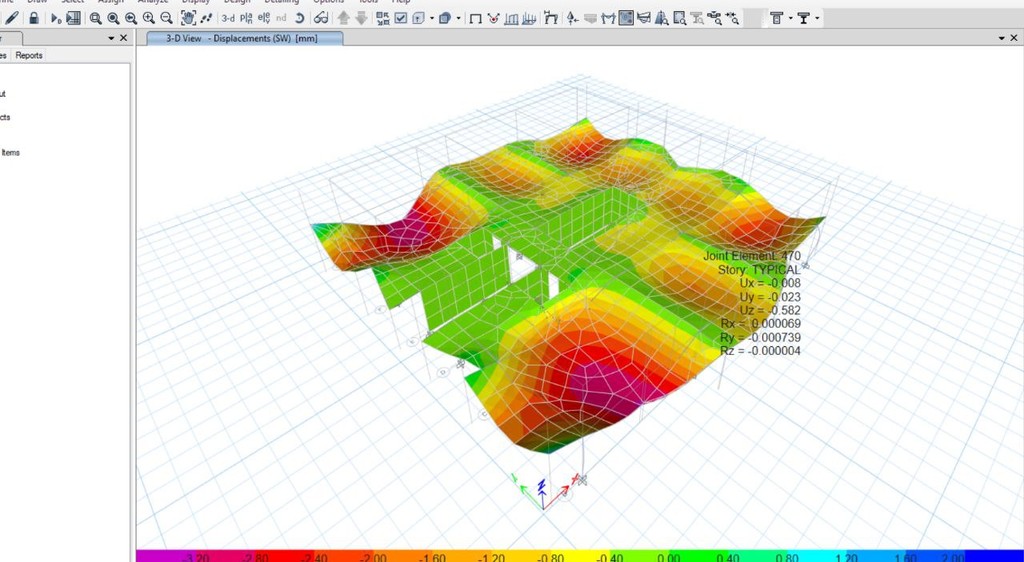Click the Ry = -0.000739 rotation value
Viewport: 1024px width, 562px height.
point(761,337)
